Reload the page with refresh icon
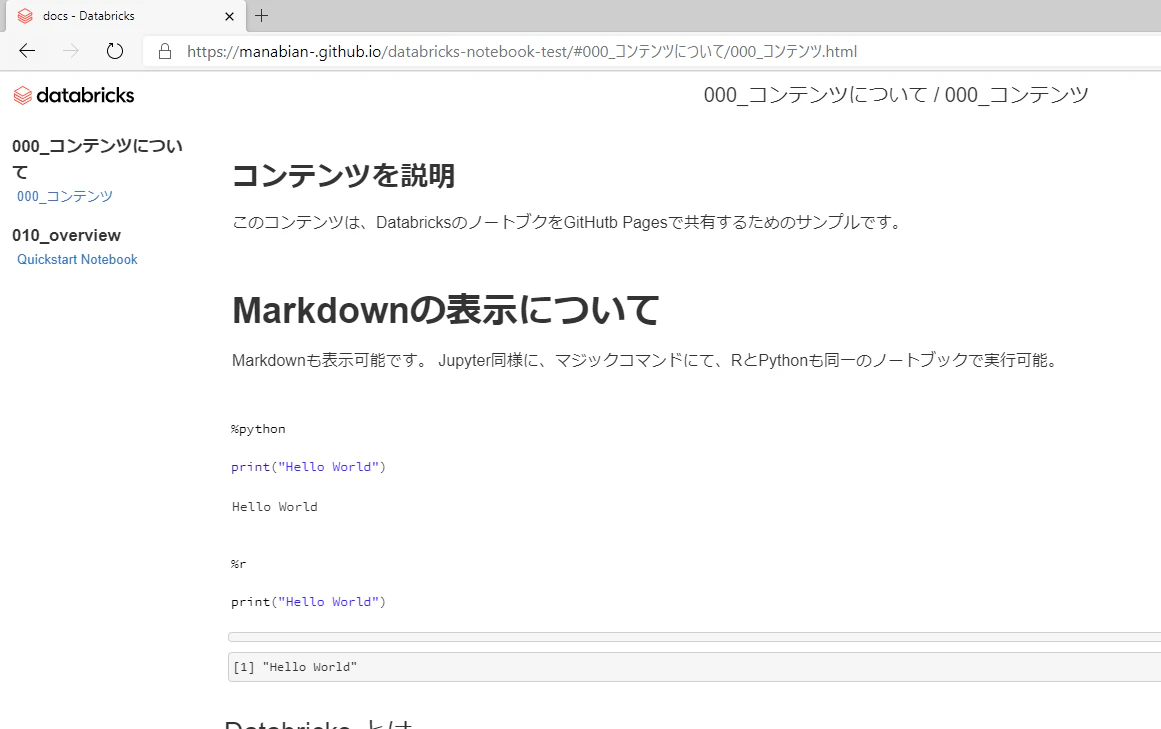Viewport: 1161px width, 729px height. tap(114, 51)
